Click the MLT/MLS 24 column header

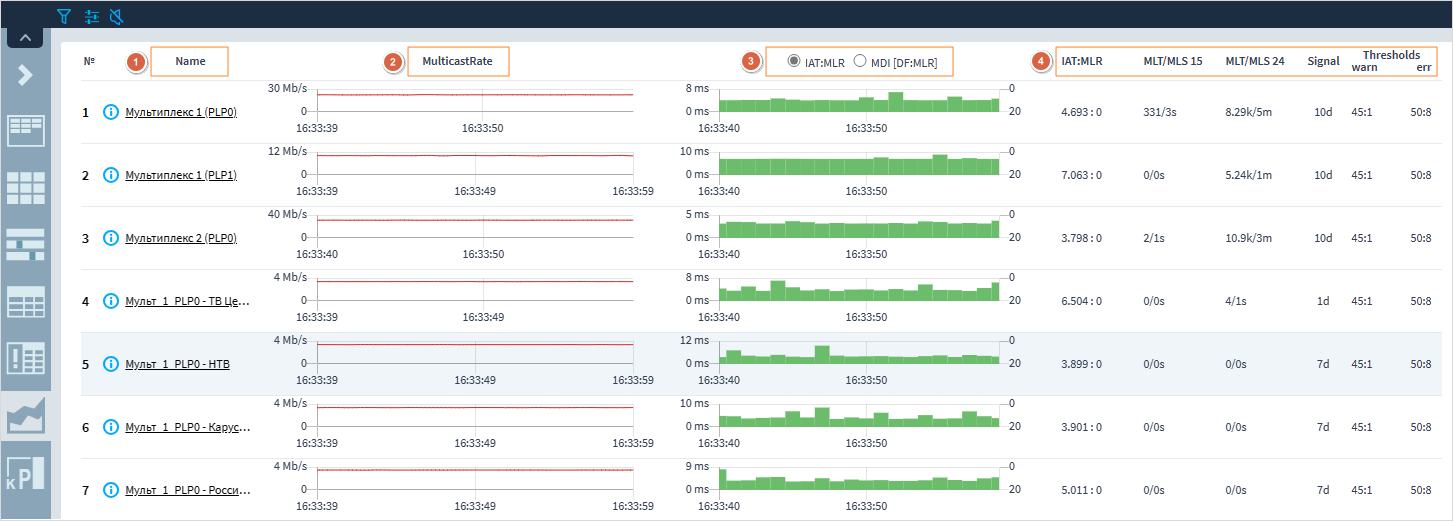pos(1254,62)
